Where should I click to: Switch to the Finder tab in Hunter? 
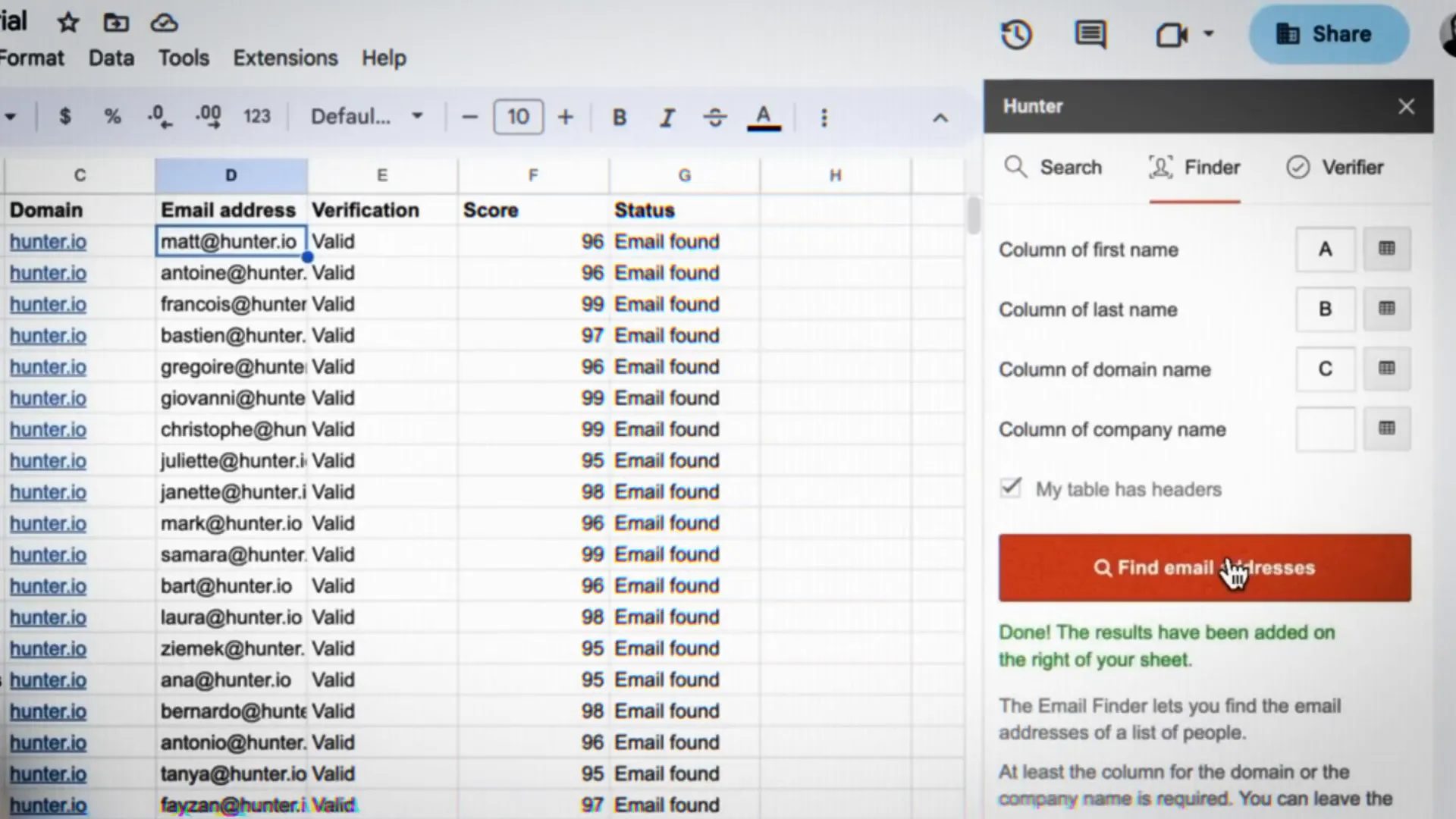(1195, 168)
